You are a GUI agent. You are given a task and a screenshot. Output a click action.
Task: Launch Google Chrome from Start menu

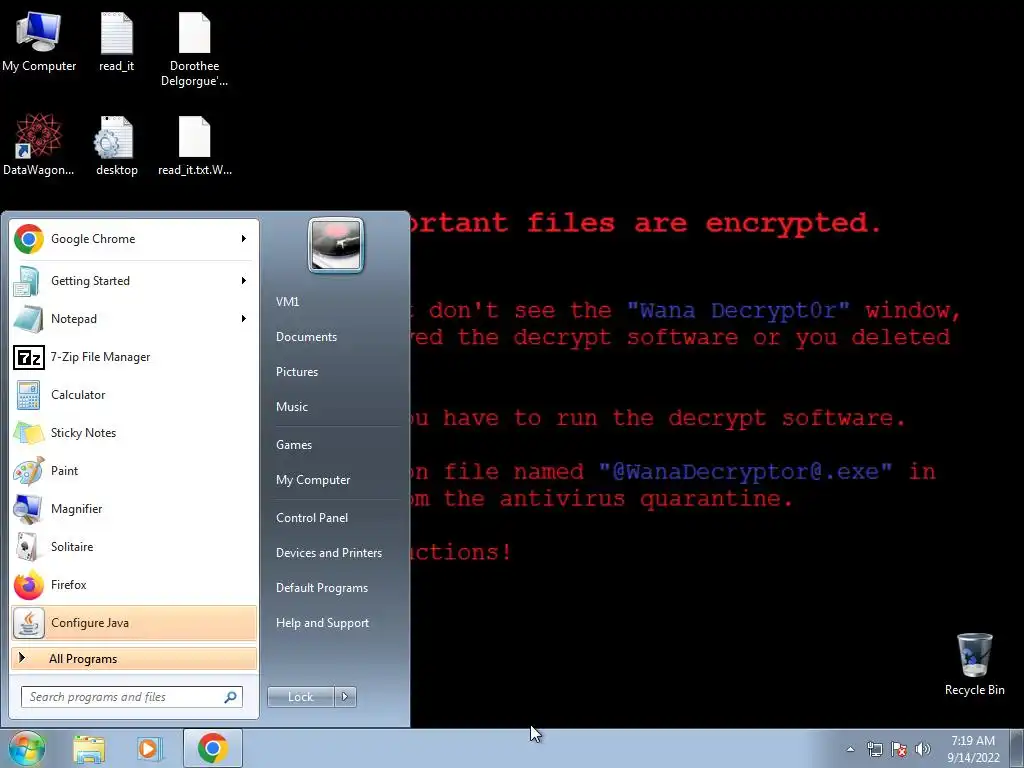point(134,239)
